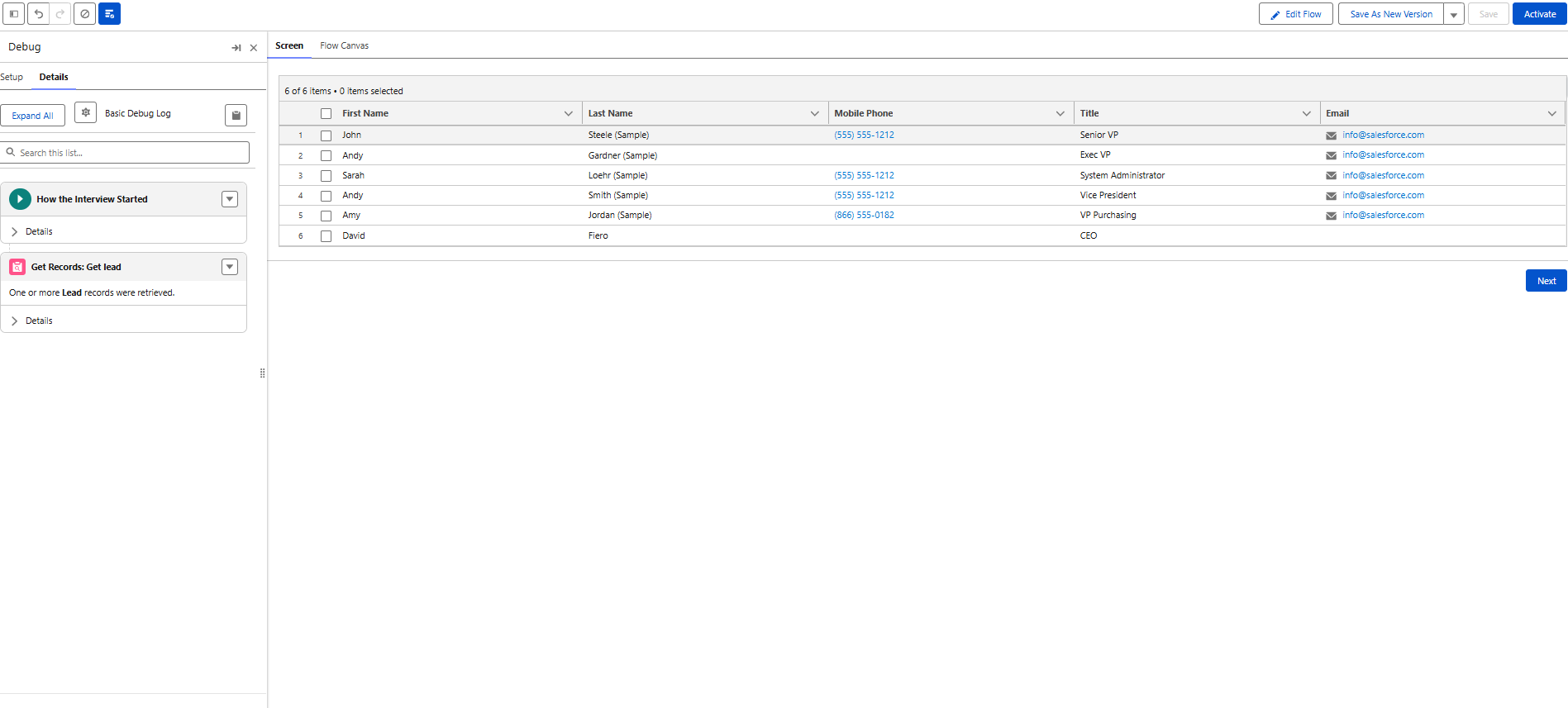Click the circle-slash stop icon in toolbar
Viewport: 1568px width, 708px height.
pyautogui.click(x=84, y=14)
